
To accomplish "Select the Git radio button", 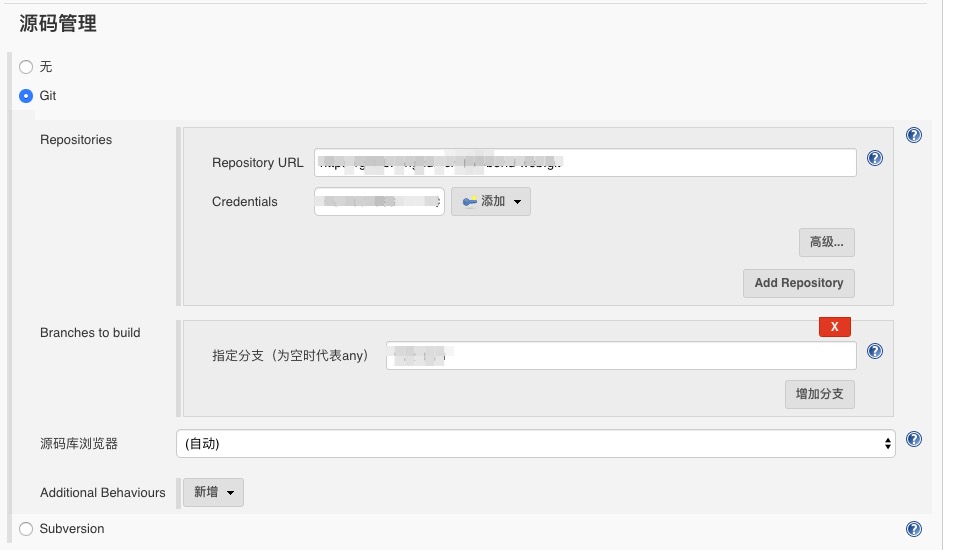I will pos(26,96).
